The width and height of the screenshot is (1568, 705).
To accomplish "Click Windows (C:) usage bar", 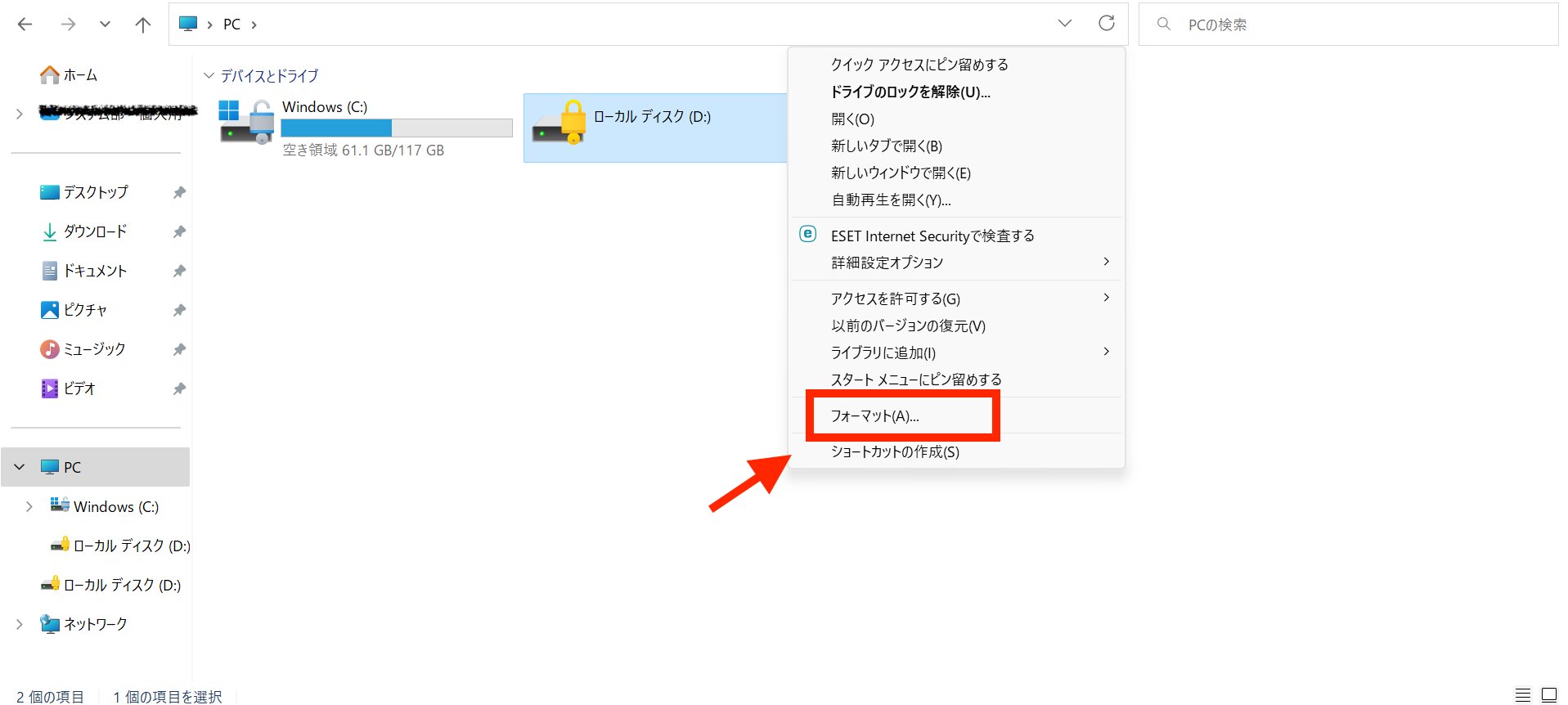I will (397, 128).
